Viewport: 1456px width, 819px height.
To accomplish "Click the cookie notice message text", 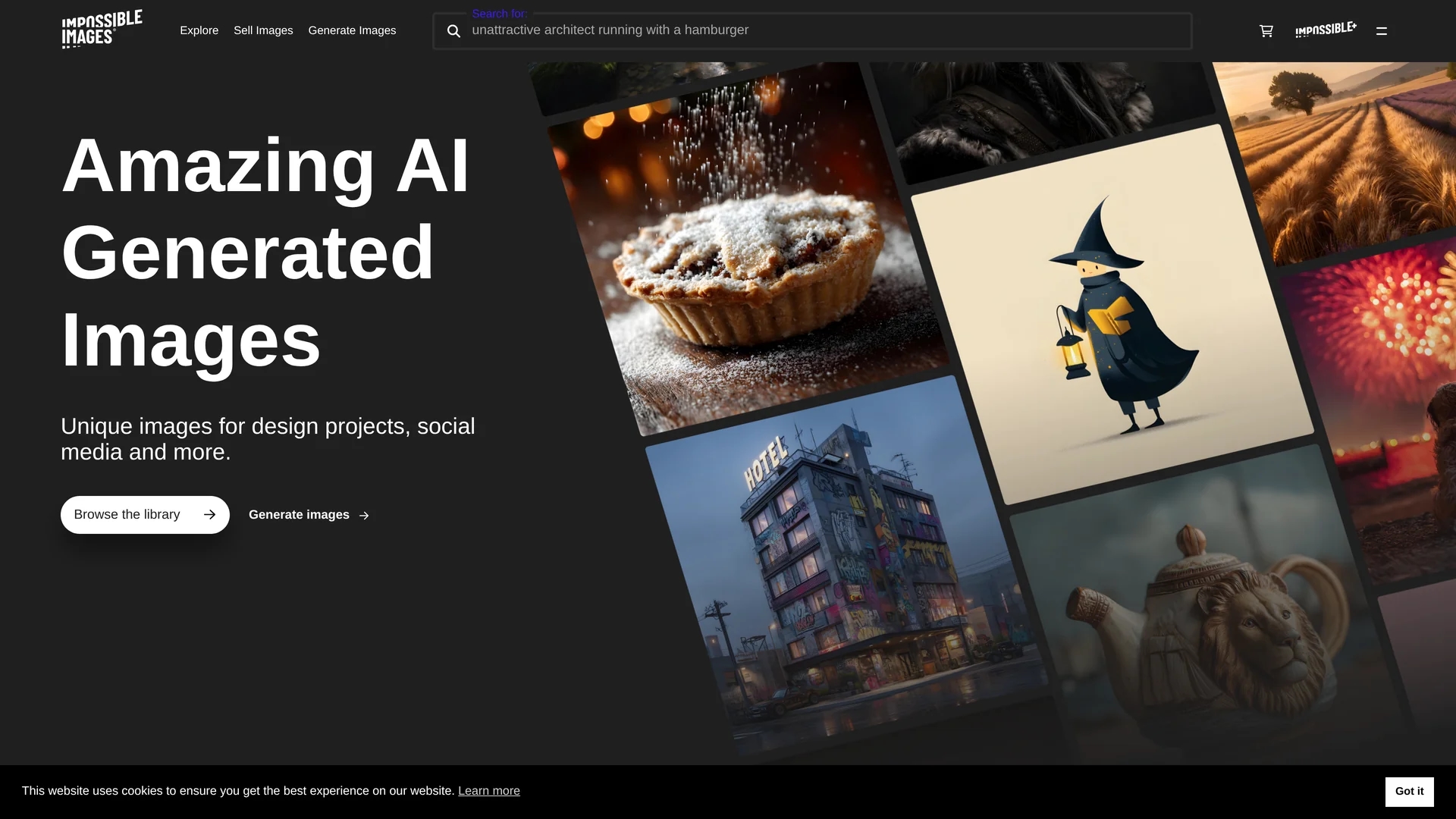I will click(238, 791).
